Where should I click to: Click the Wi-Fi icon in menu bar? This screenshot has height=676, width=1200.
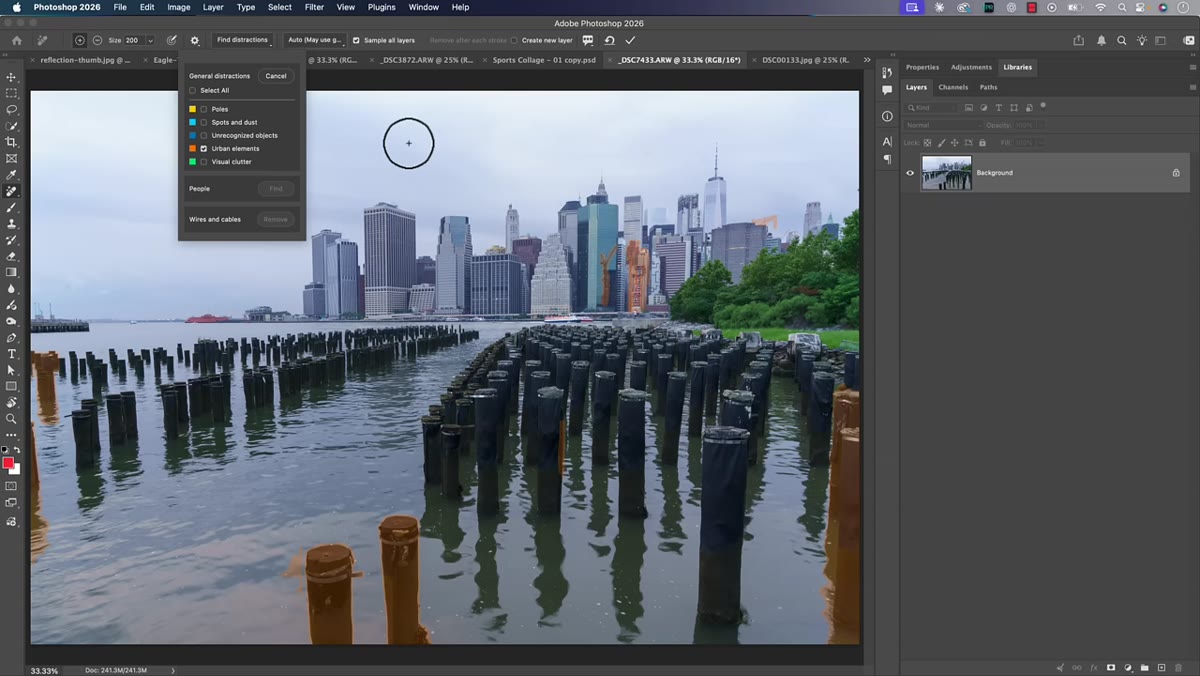click(x=1101, y=7)
